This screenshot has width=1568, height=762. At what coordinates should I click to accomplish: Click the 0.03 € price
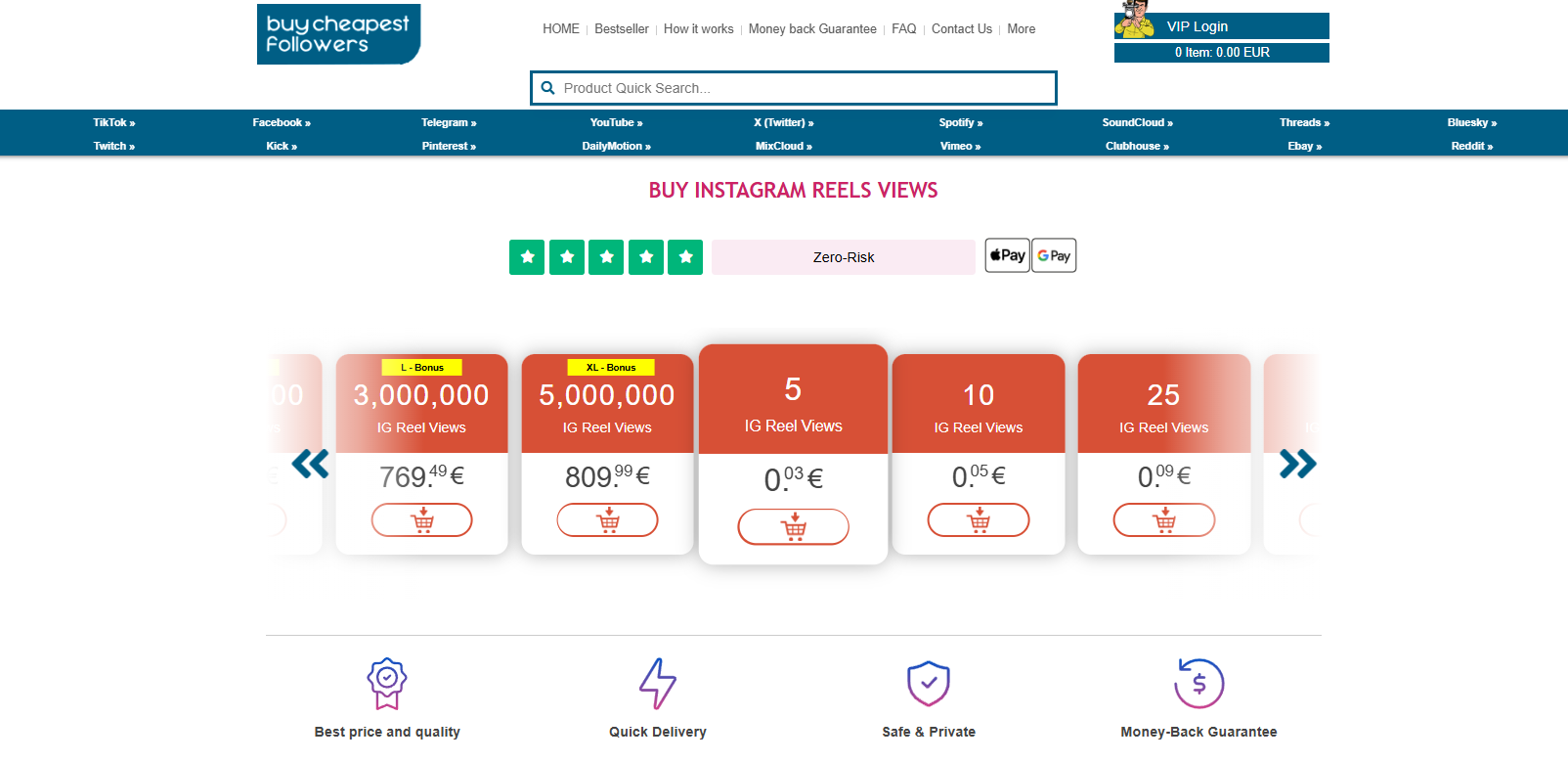point(793,479)
